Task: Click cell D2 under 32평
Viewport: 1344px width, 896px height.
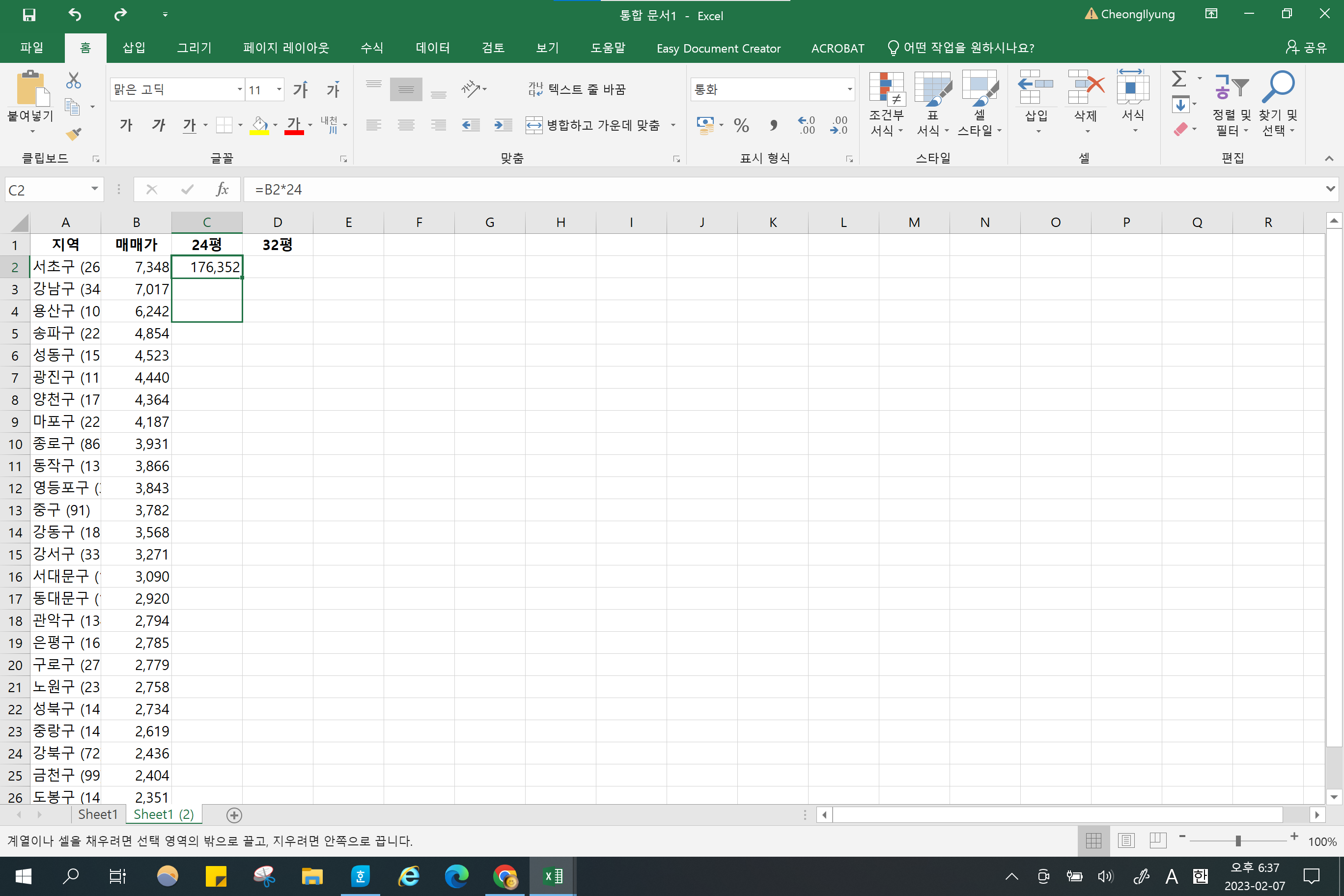Action: [278, 267]
